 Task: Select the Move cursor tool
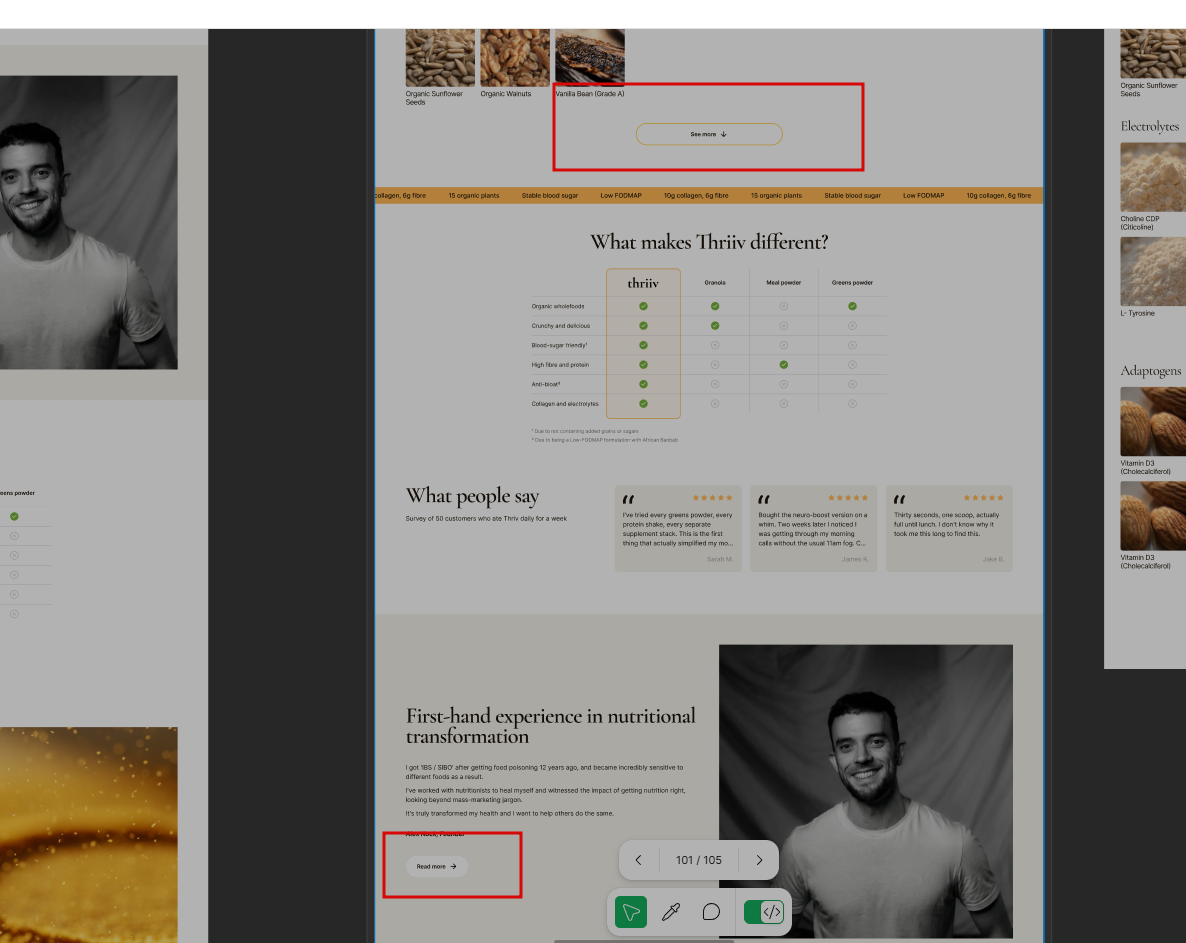(x=631, y=912)
